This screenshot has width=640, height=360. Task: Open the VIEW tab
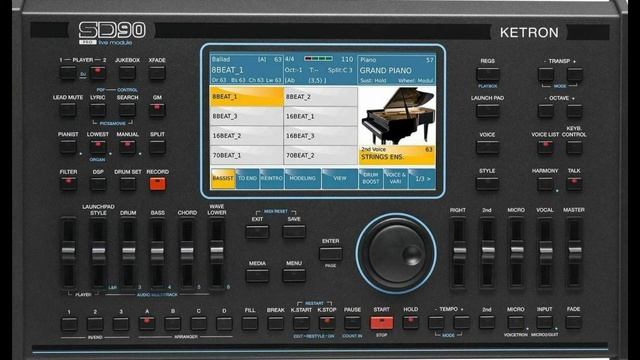point(340,178)
